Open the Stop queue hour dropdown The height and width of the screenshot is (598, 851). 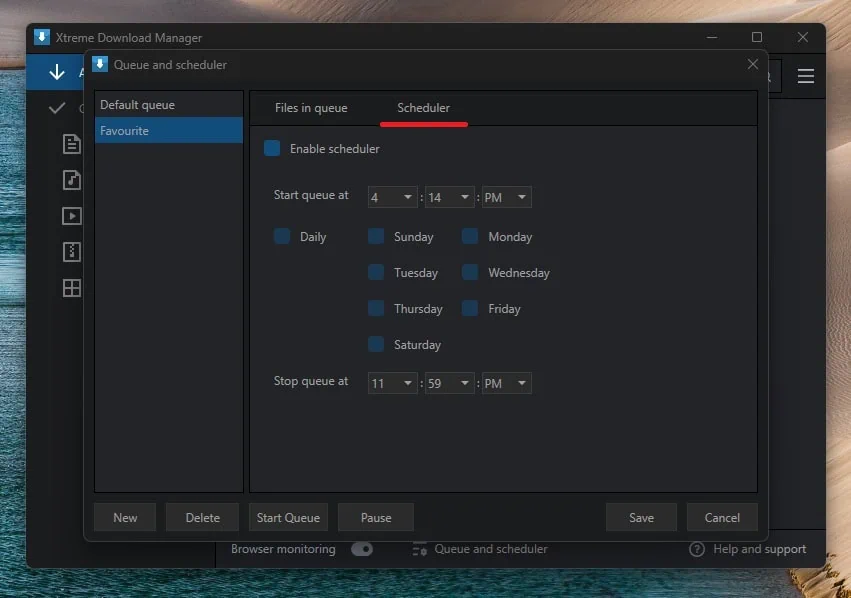[x=392, y=383]
